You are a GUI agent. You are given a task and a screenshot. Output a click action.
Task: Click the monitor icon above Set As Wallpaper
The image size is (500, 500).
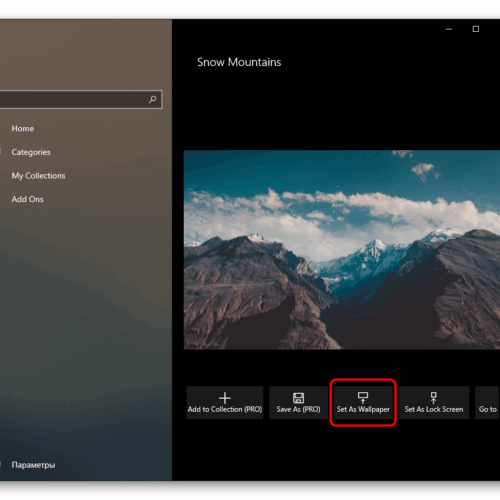pyautogui.click(x=363, y=397)
